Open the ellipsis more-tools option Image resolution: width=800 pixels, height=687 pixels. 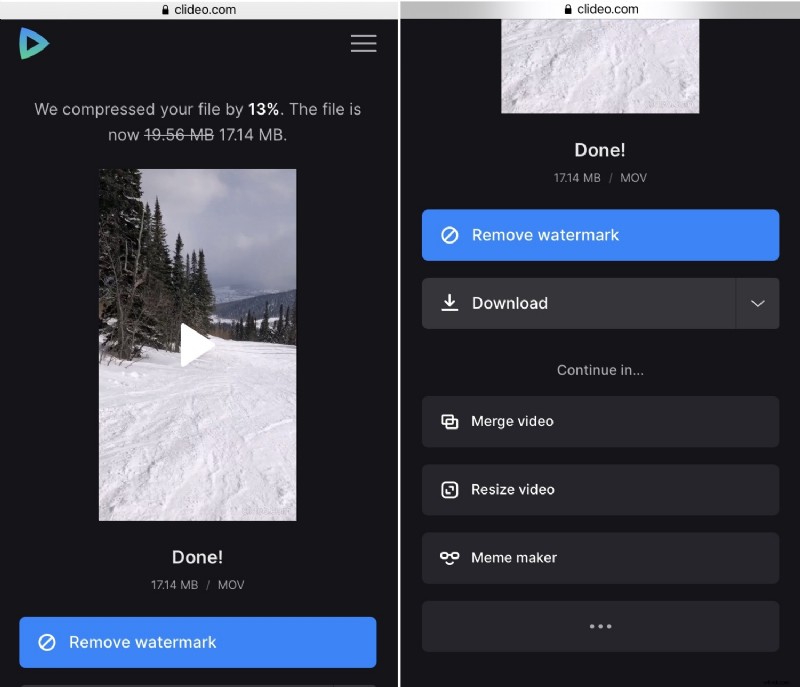coord(600,626)
